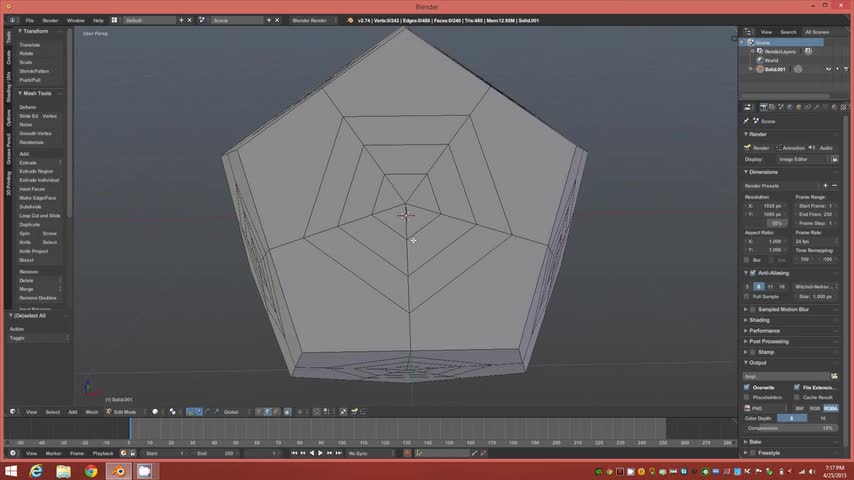Select vertex select mode icon
Screen dimensions: 854x480
(259, 412)
